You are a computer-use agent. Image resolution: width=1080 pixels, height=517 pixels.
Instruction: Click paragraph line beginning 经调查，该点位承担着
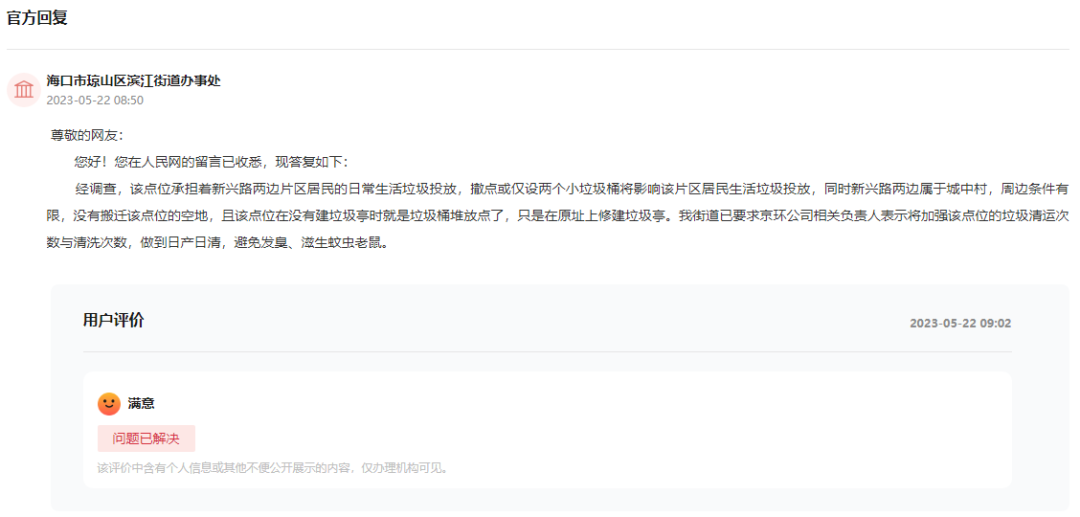click(572, 189)
